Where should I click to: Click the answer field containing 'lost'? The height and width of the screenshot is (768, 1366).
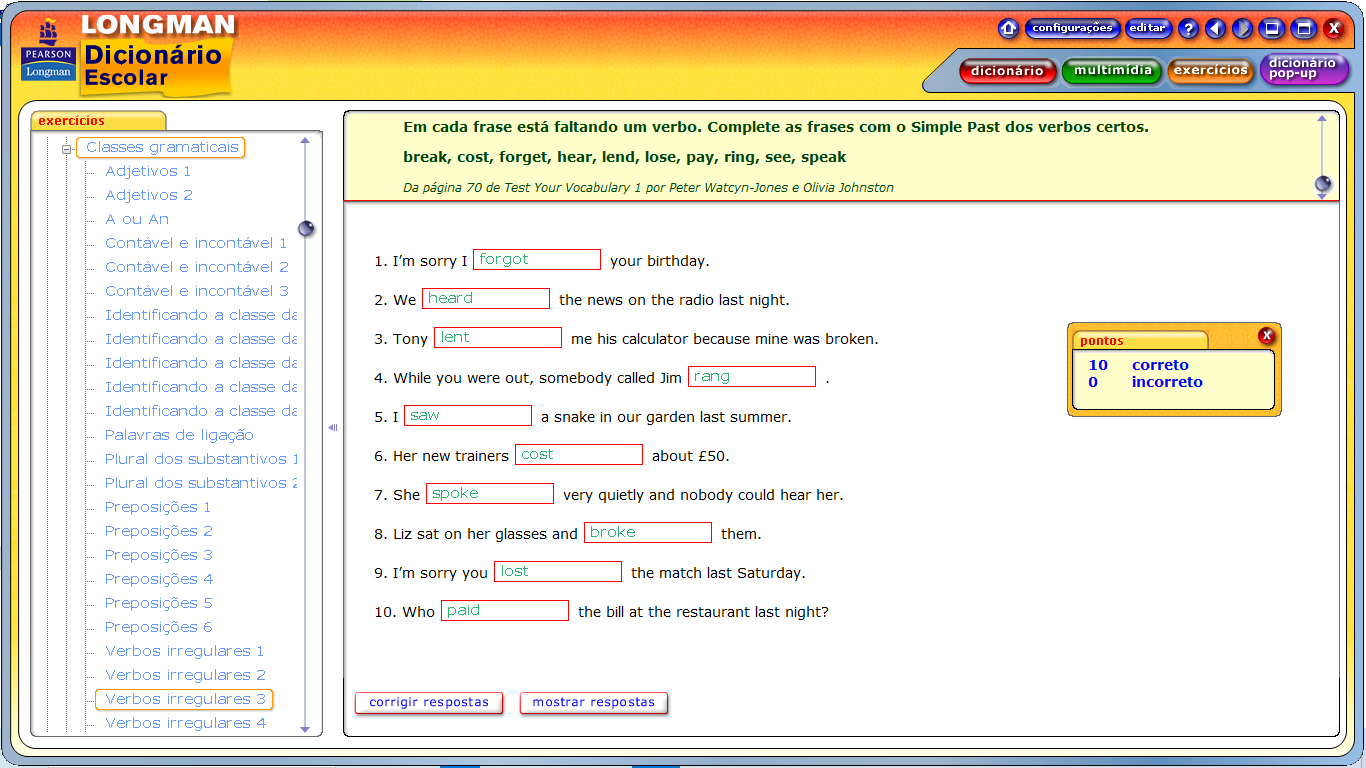pos(558,571)
